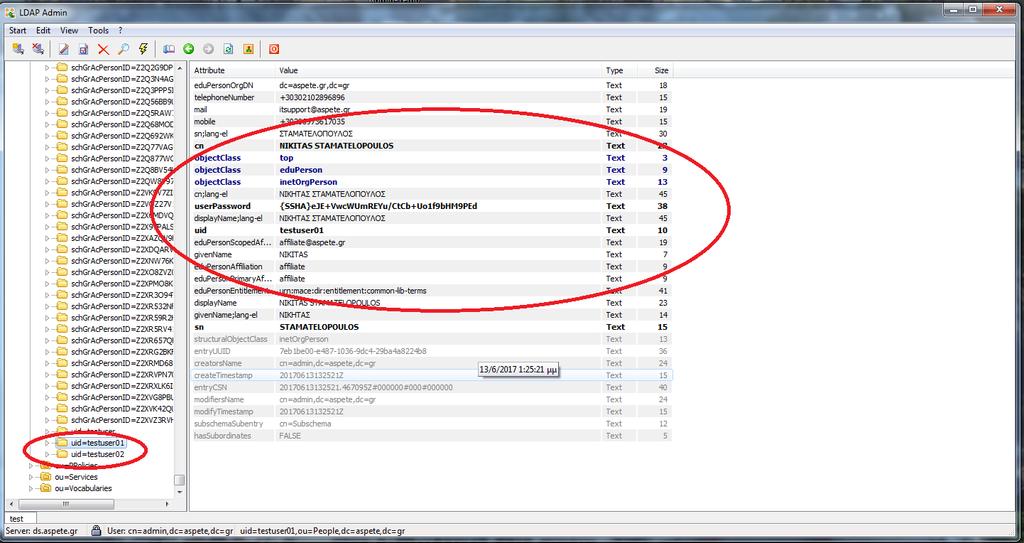1024x543 pixels.
Task: Click folder icon of schGrAcPersonID=Z2XVZ3RV
Action: tap(63, 420)
